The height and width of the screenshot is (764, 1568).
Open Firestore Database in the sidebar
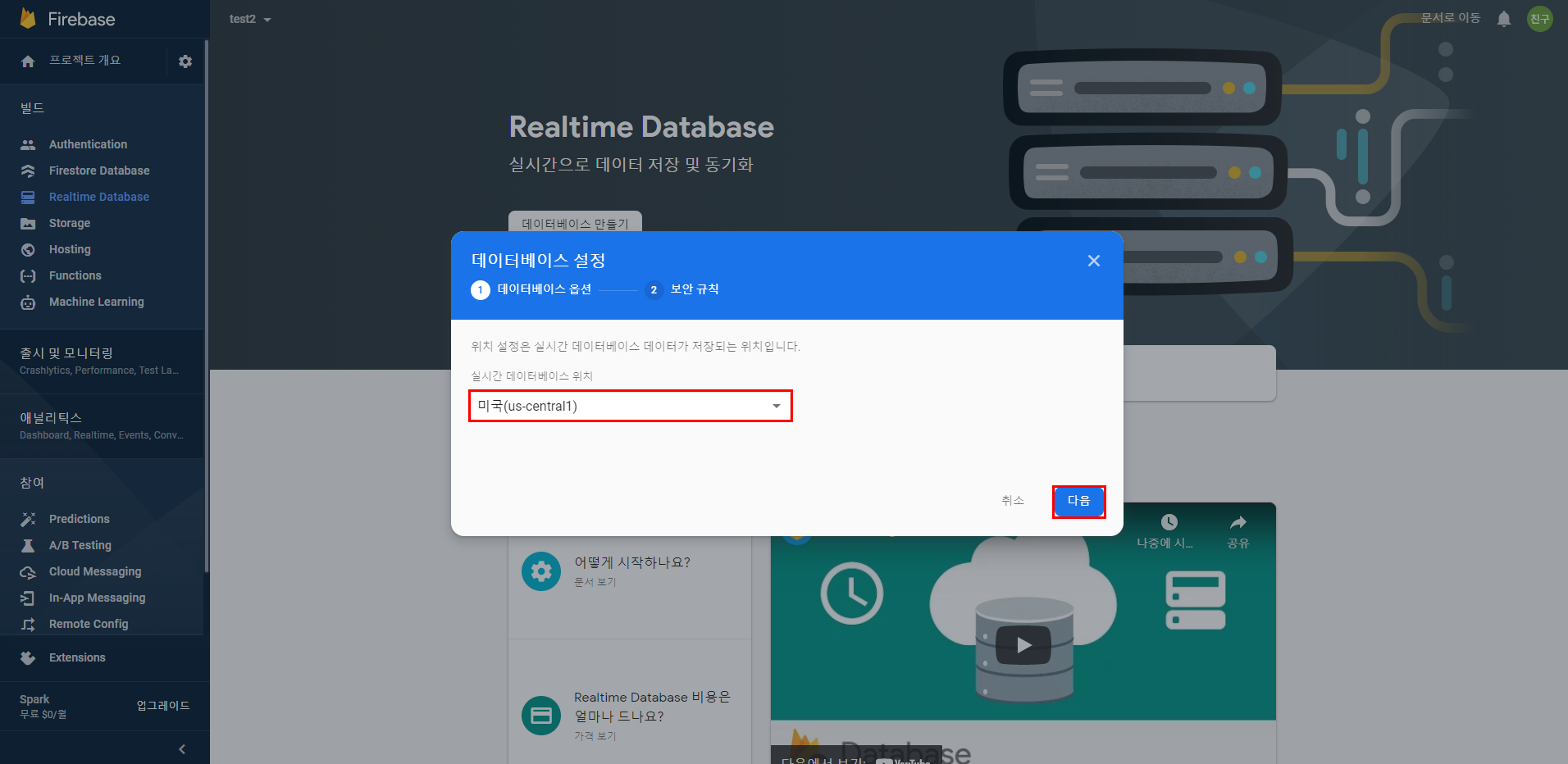click(x=99, y=171)
